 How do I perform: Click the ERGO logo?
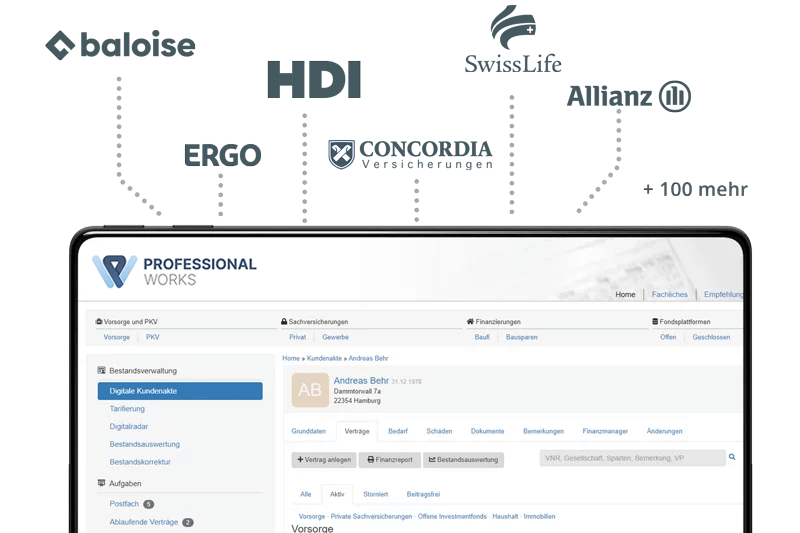(x=222, y=155)
